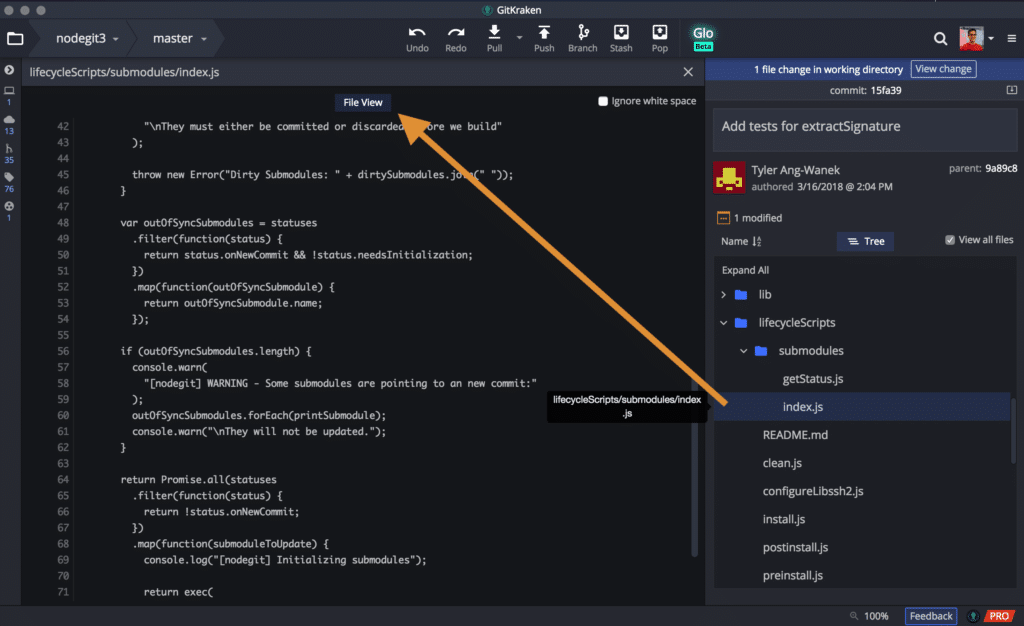The image size is (1024, 626).
Task: Show remotes cloud icon in sidebar
Action: (9, 124)
